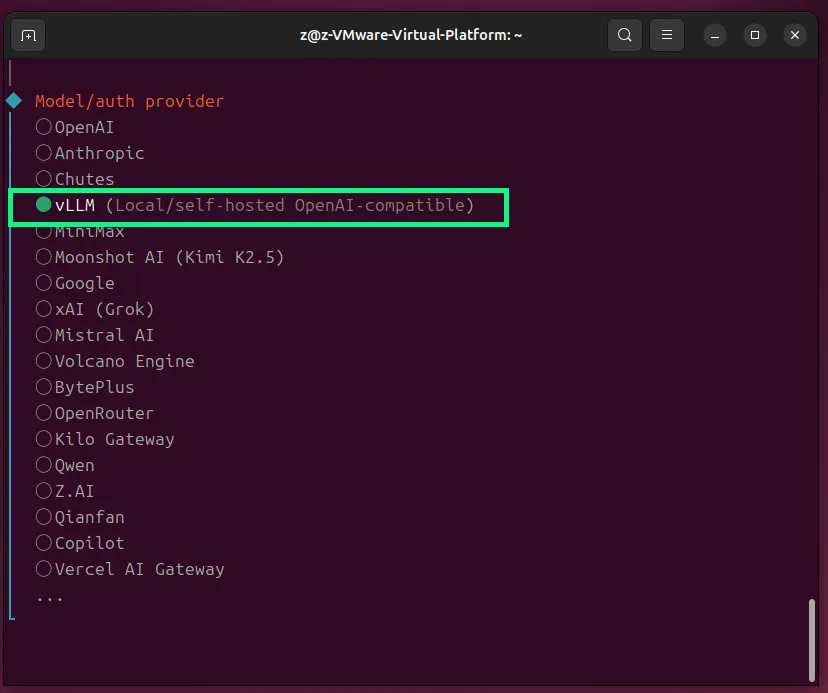Choose Volcano Engine provider
The width and height of the screenshot is (828, 693).
44,361
